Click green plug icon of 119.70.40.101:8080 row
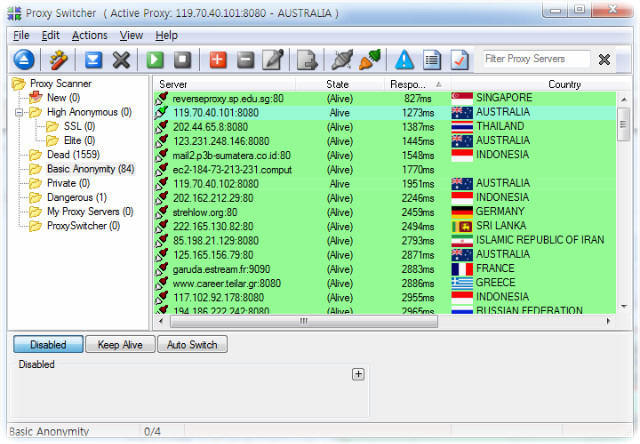The width and height of the screenshot is (640, 444). [x=162, y=113]
